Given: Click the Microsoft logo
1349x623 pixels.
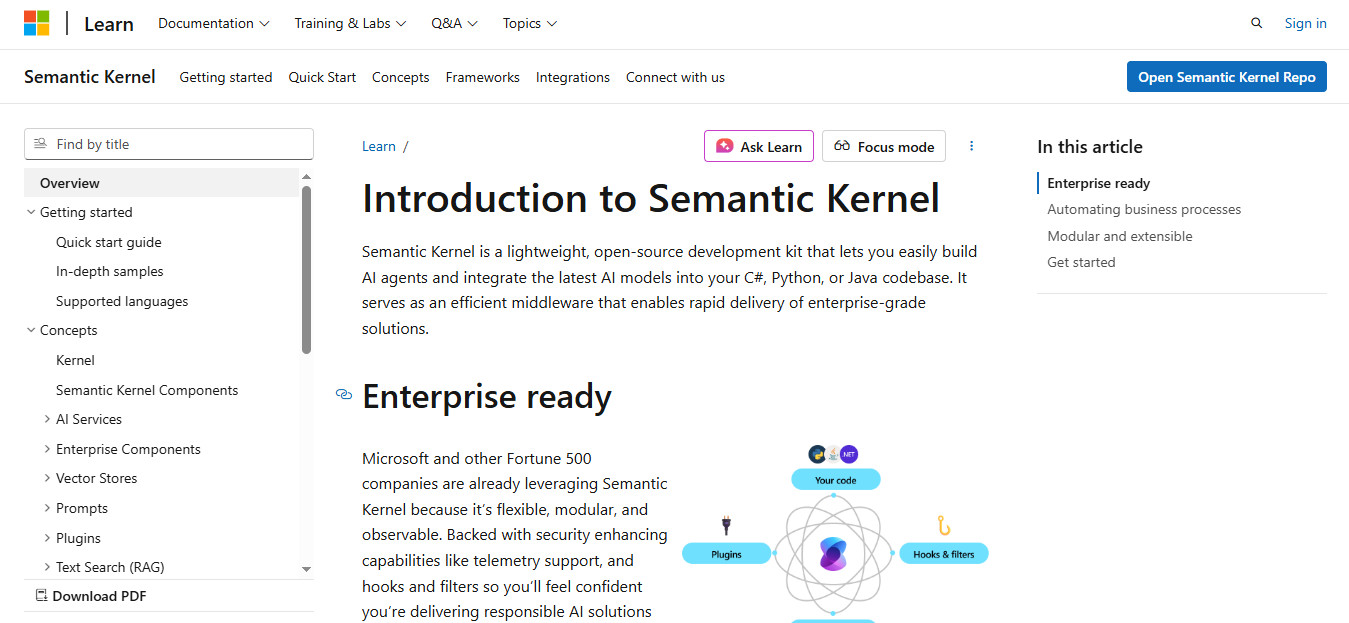Looking at the screenshot, I should click(37, 22).
